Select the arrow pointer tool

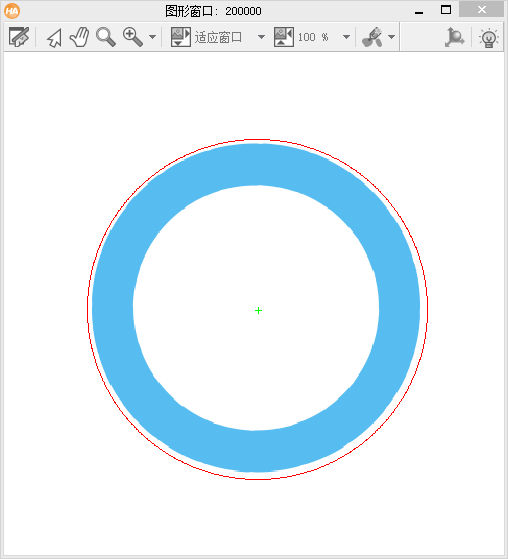(x=54, y=37)
